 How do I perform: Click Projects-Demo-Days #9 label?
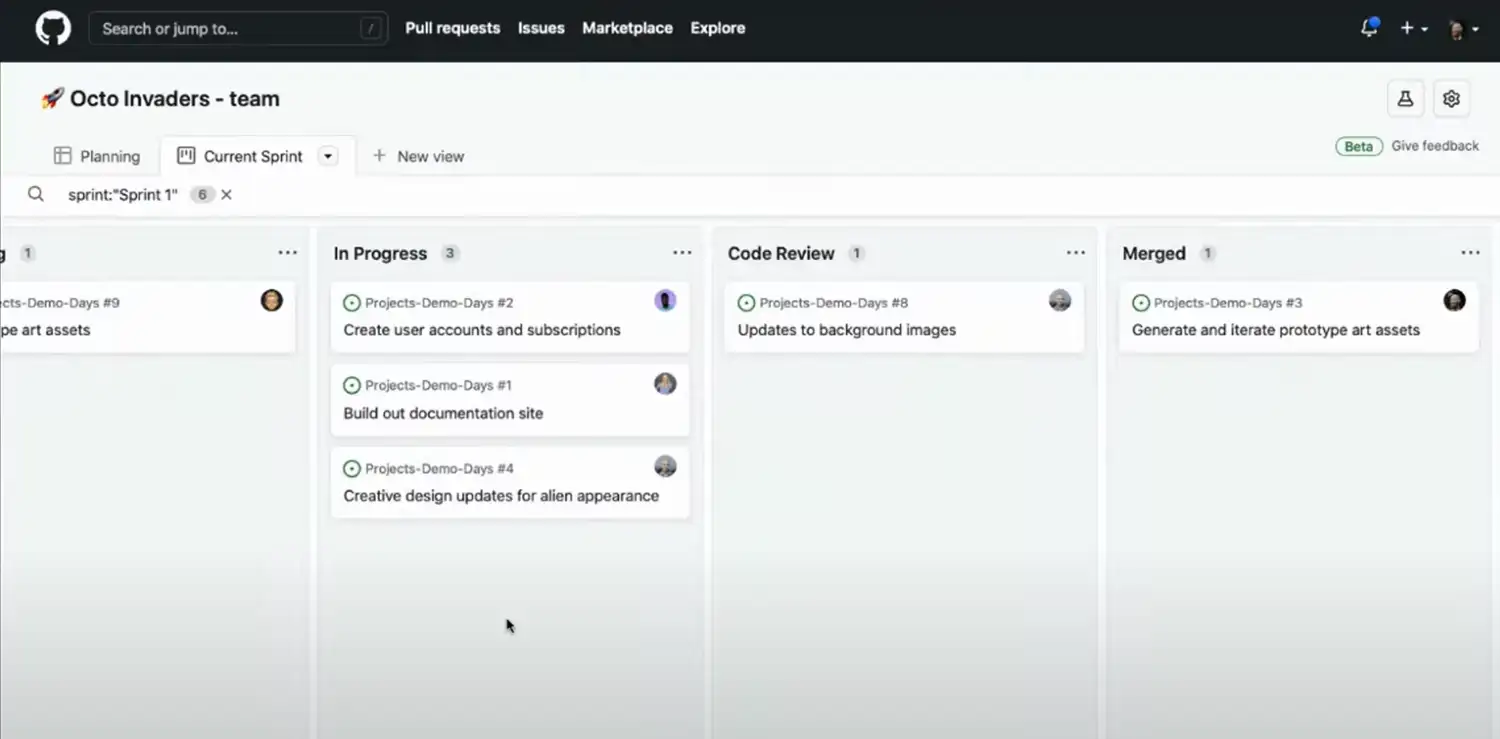[60, 303]
